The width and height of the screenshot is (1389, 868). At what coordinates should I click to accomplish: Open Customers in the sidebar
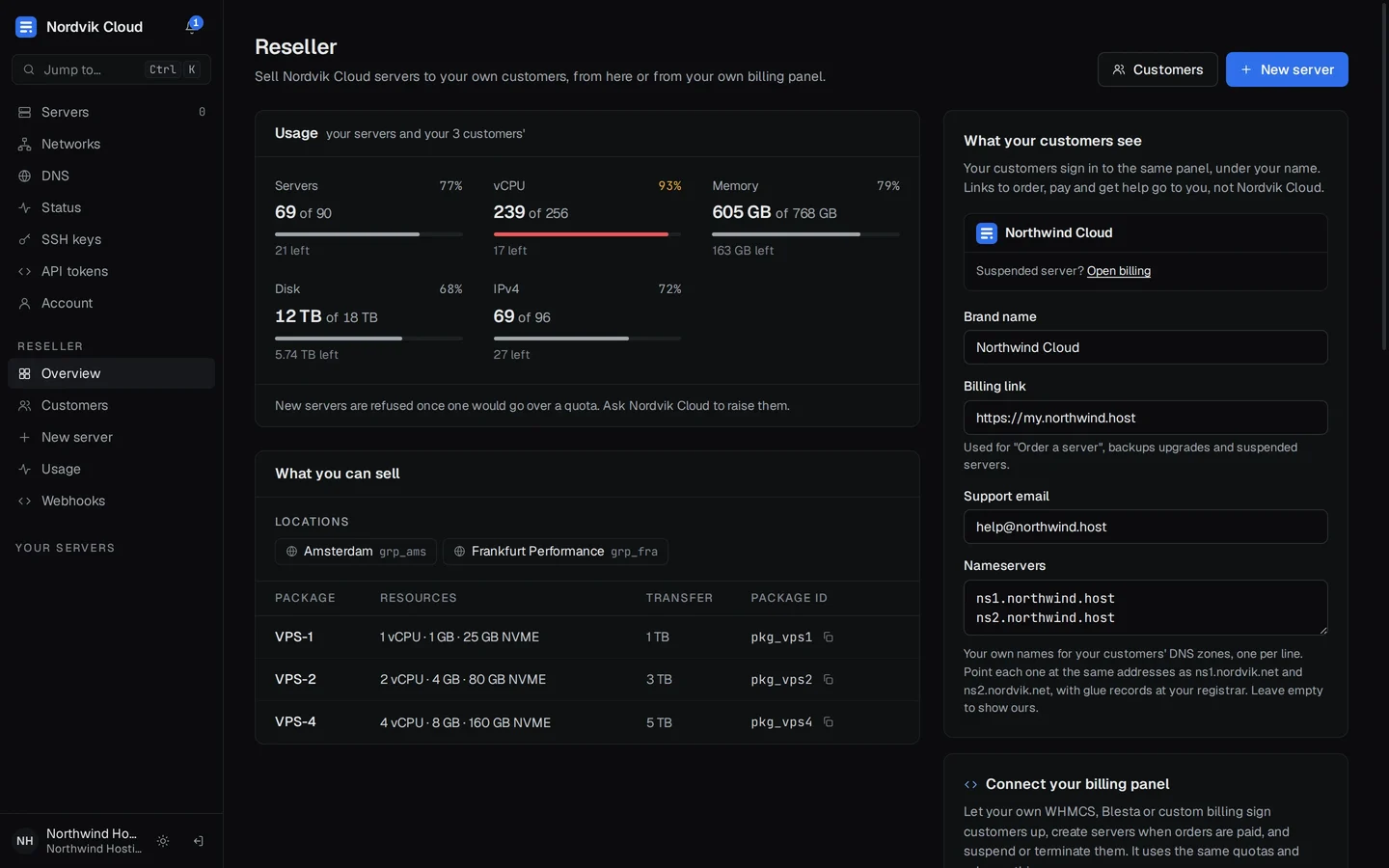[x=111, y=405]
